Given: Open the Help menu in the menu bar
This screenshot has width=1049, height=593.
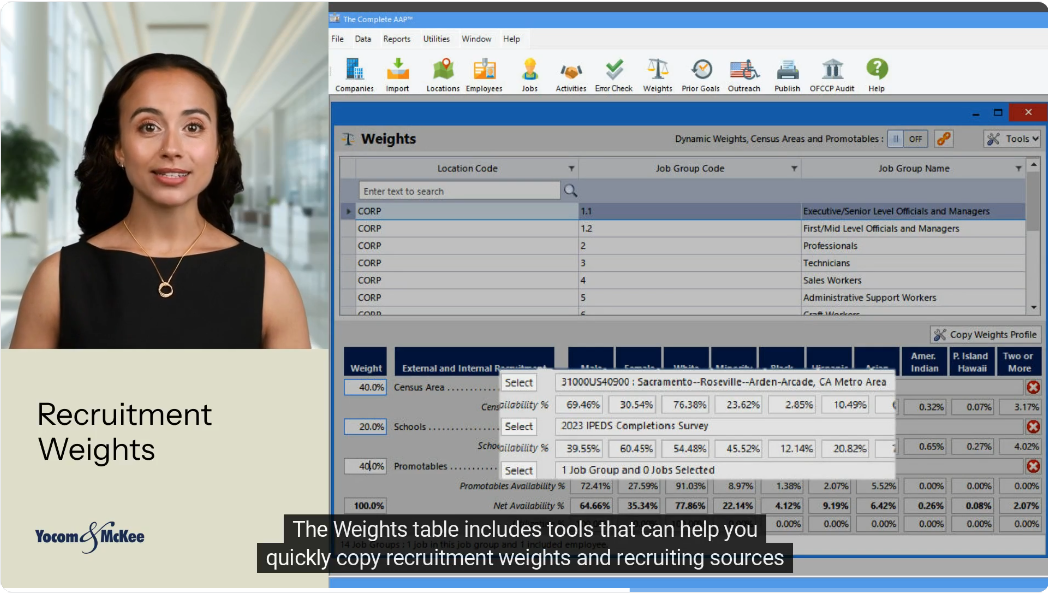Looking at the screenshot, I should coord(511,39).
